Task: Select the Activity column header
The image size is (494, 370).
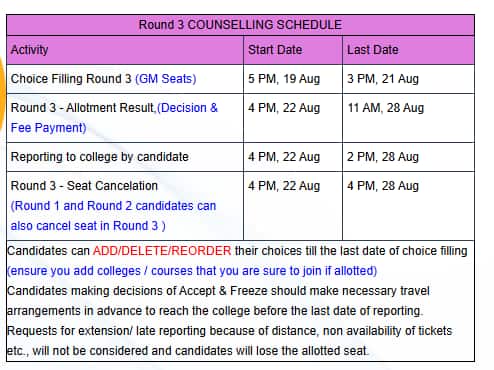Action: click(x=30, y=50)
